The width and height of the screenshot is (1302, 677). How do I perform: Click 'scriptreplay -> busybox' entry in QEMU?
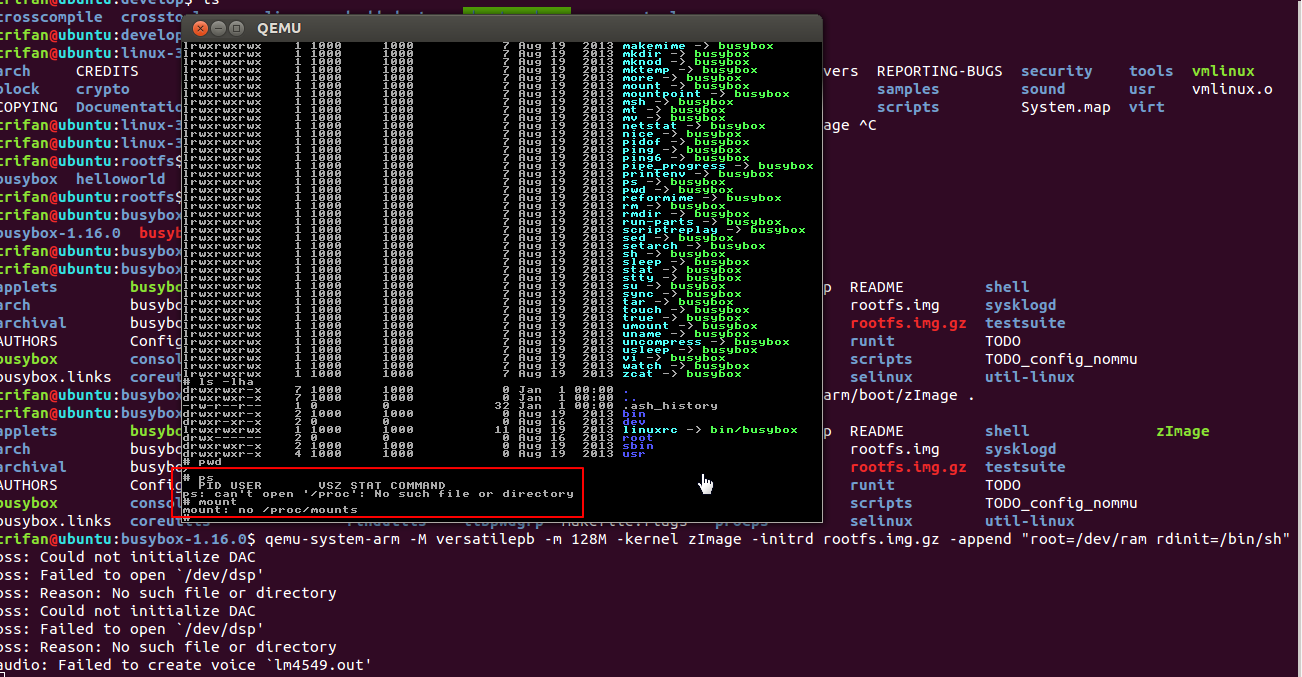pyautogui.click(x=713, y=230)
